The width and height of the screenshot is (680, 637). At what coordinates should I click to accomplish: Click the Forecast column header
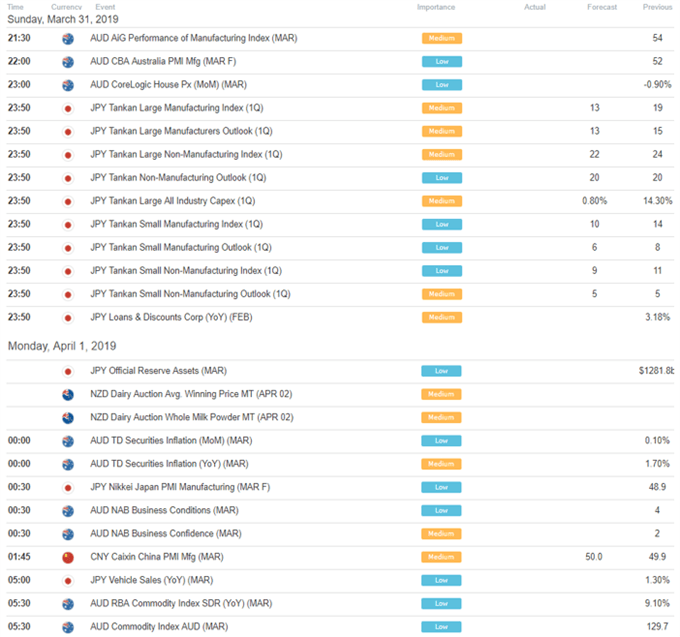point(602,7)
